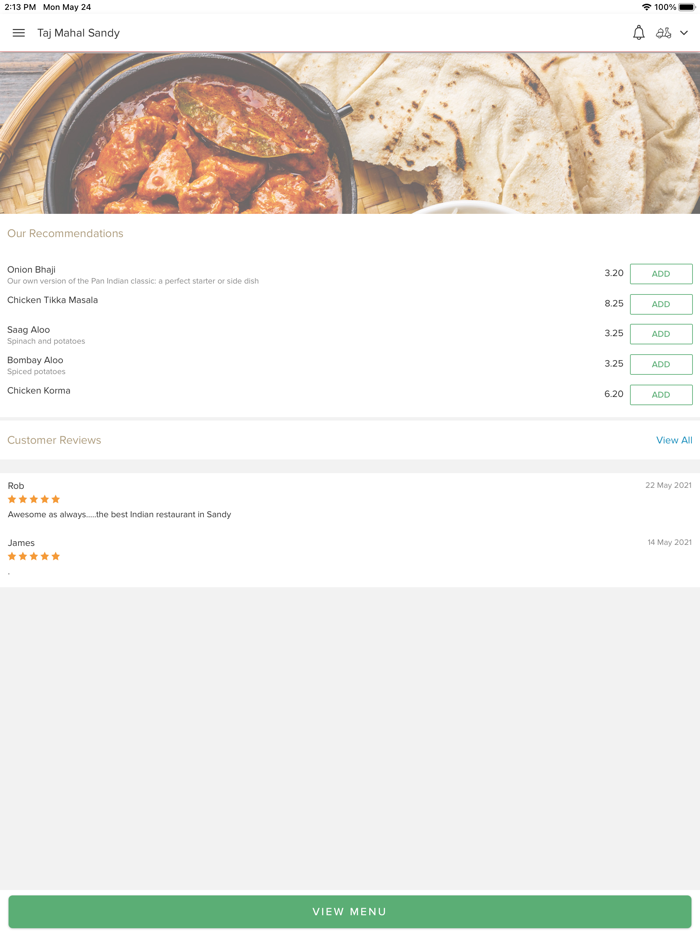Tap the Wi-Fi status icon
Image resolution: width=700 pixels, height=934 pixels.
click(646, 7)
